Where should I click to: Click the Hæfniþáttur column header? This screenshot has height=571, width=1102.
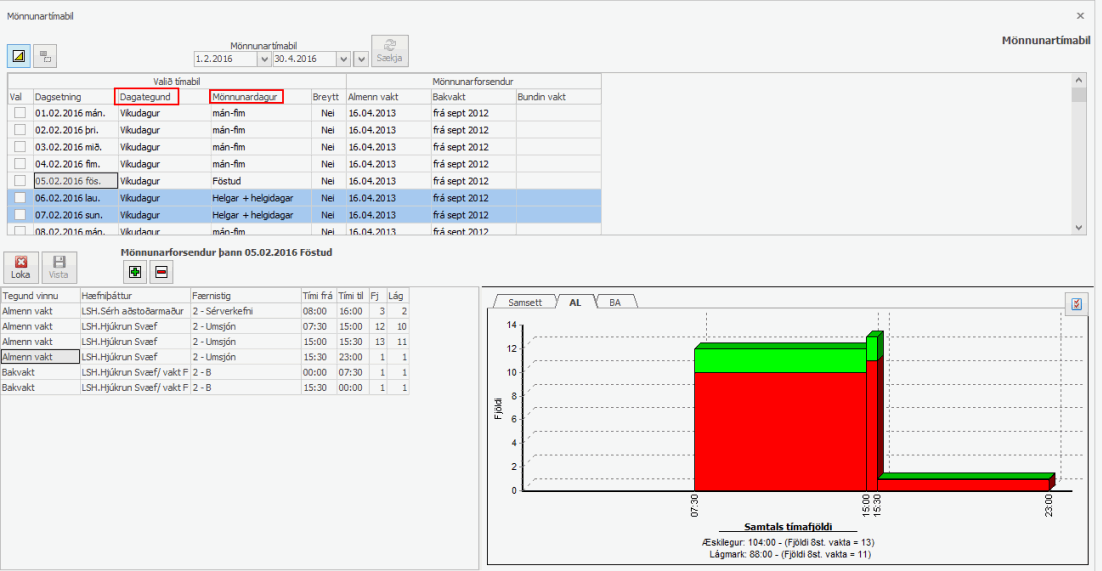click(x=134, y=295)
